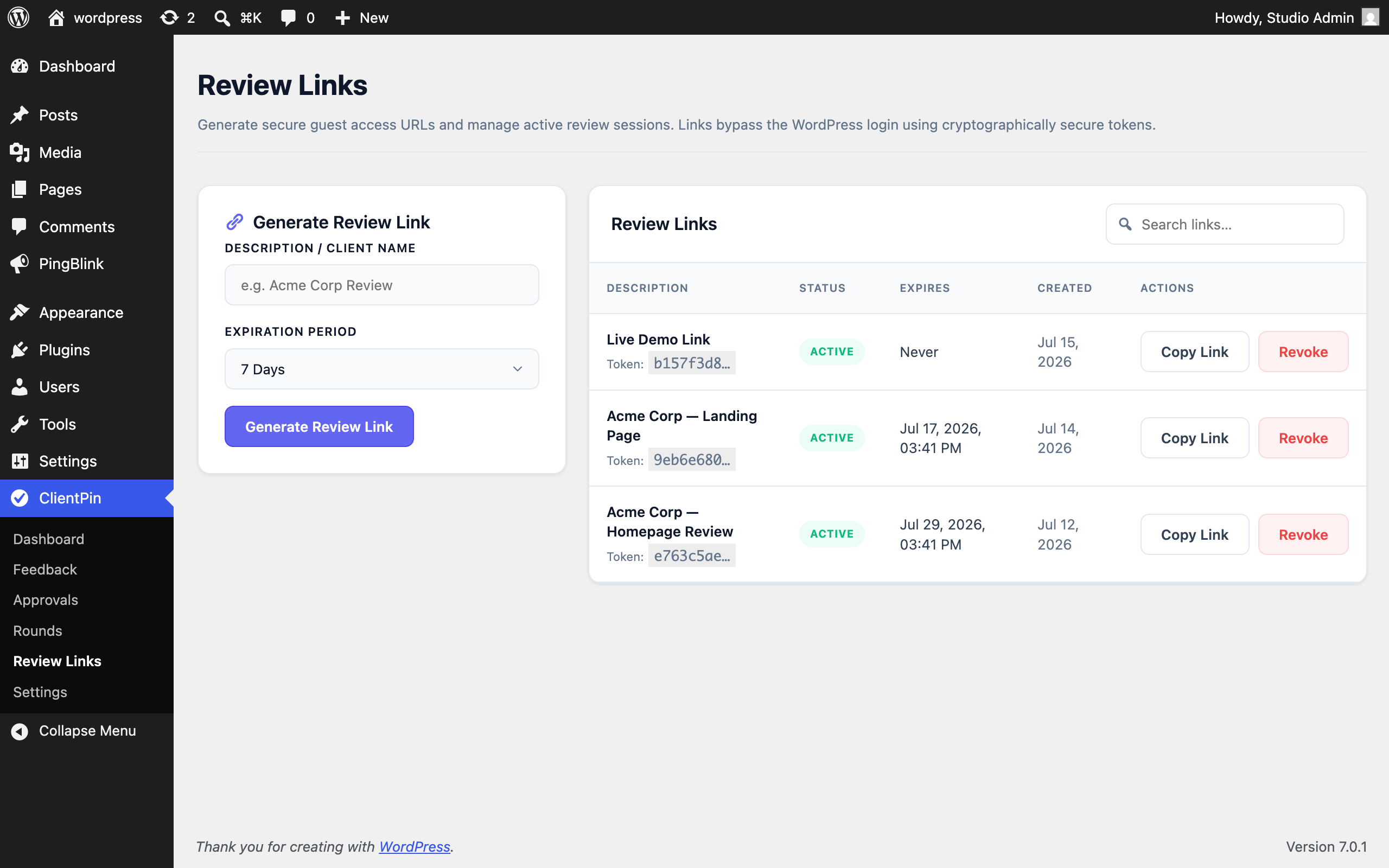Click the Never expiry value
Viewport: 1389px width, 868px height.
(x=919, y=352)
